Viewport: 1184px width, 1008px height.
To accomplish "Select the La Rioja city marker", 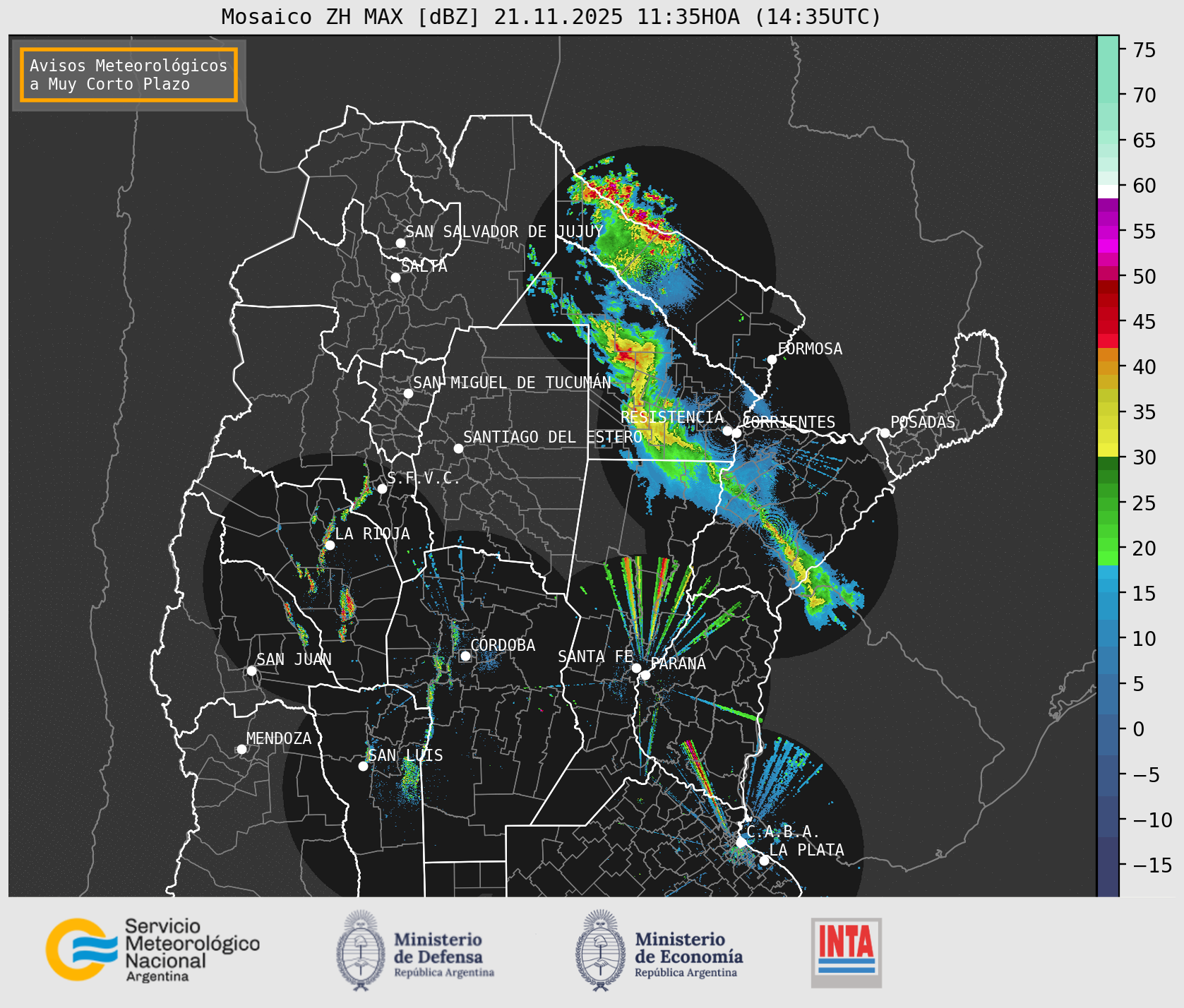I will pos(330,545).
